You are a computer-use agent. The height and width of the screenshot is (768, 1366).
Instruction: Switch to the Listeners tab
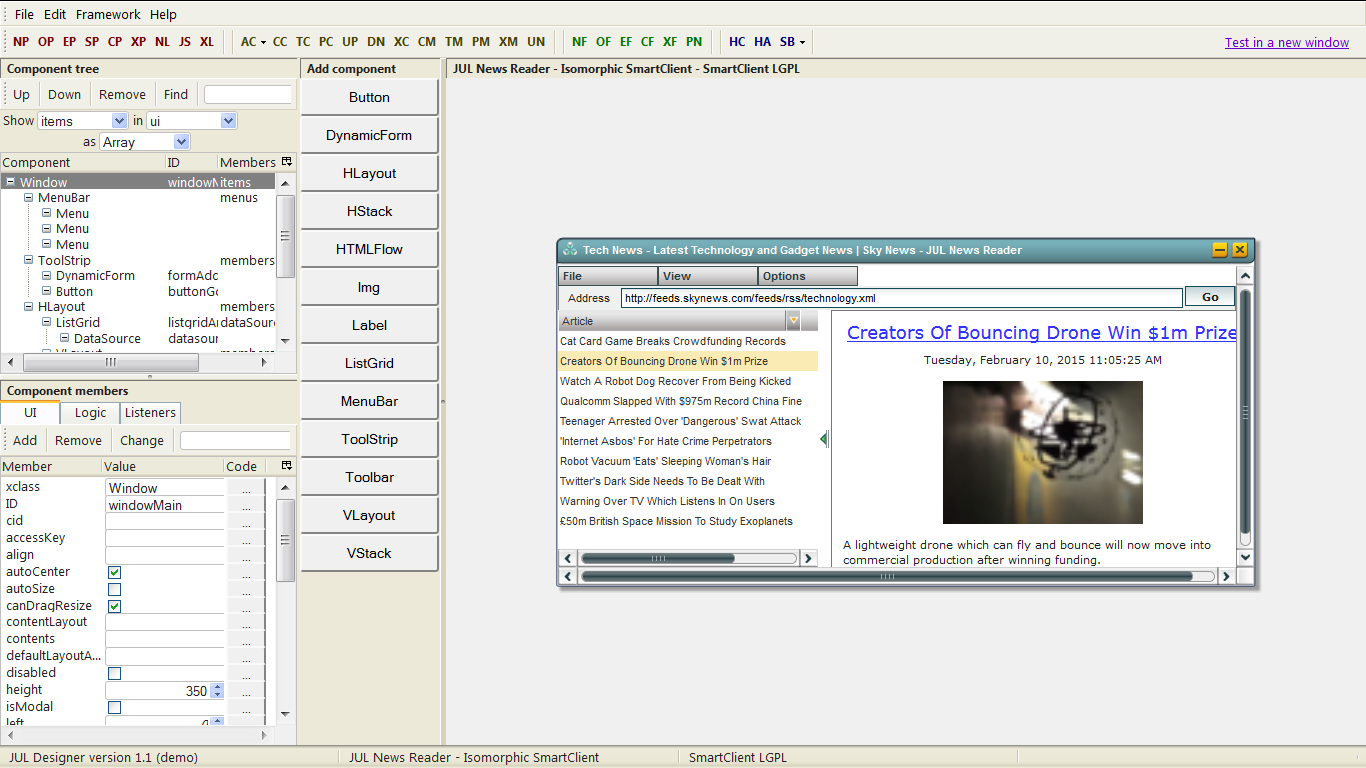pos(150,412)
